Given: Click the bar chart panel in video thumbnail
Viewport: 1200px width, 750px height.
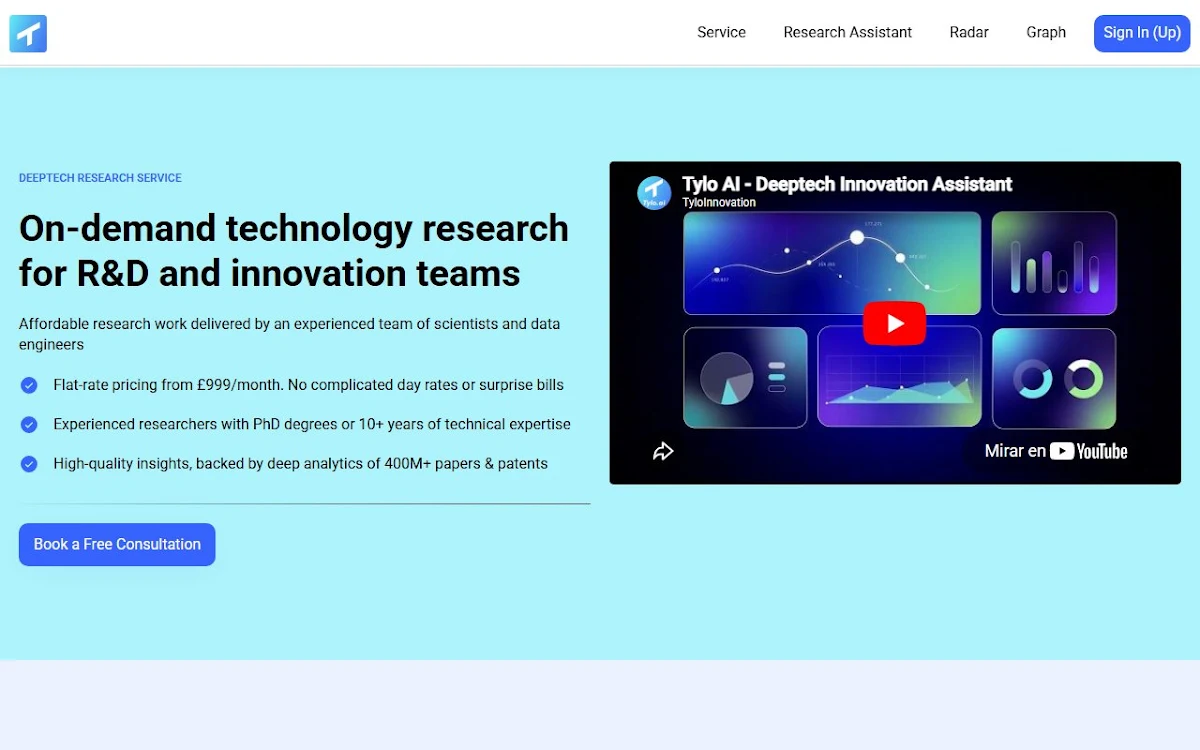Looking at the screenshot, I should [1054, 263].
